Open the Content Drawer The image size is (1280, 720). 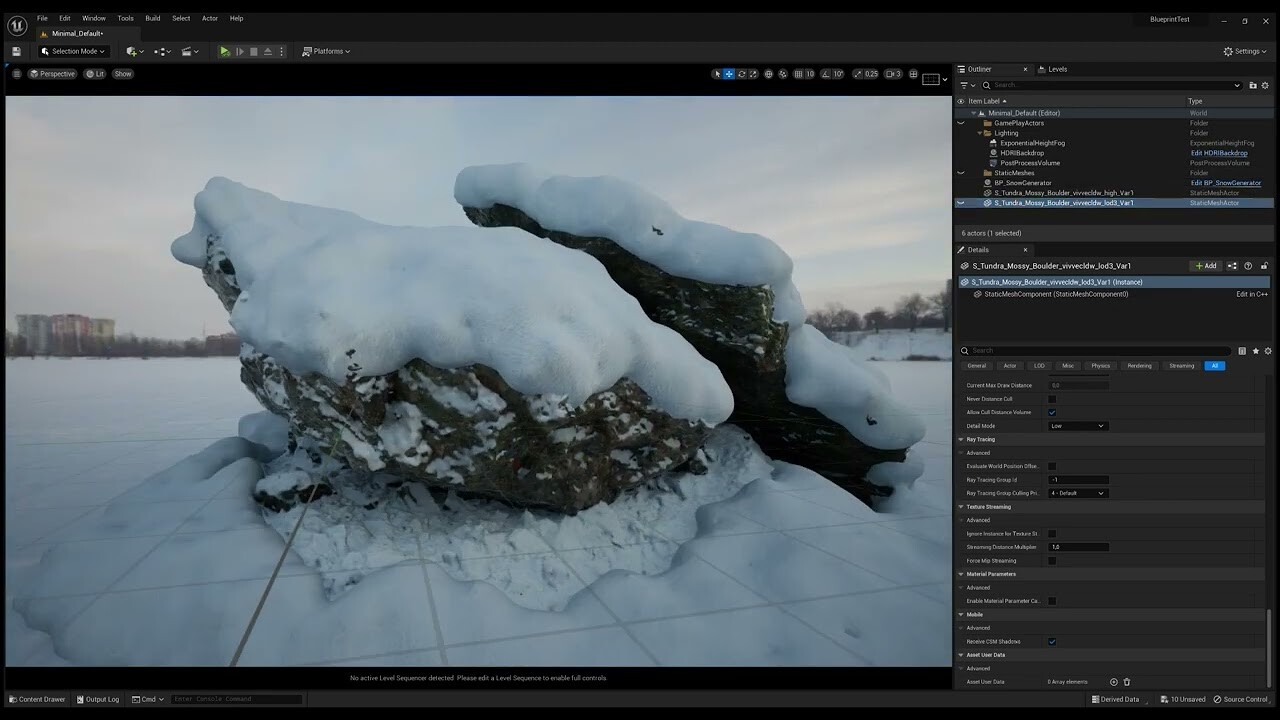click(37, 699)
